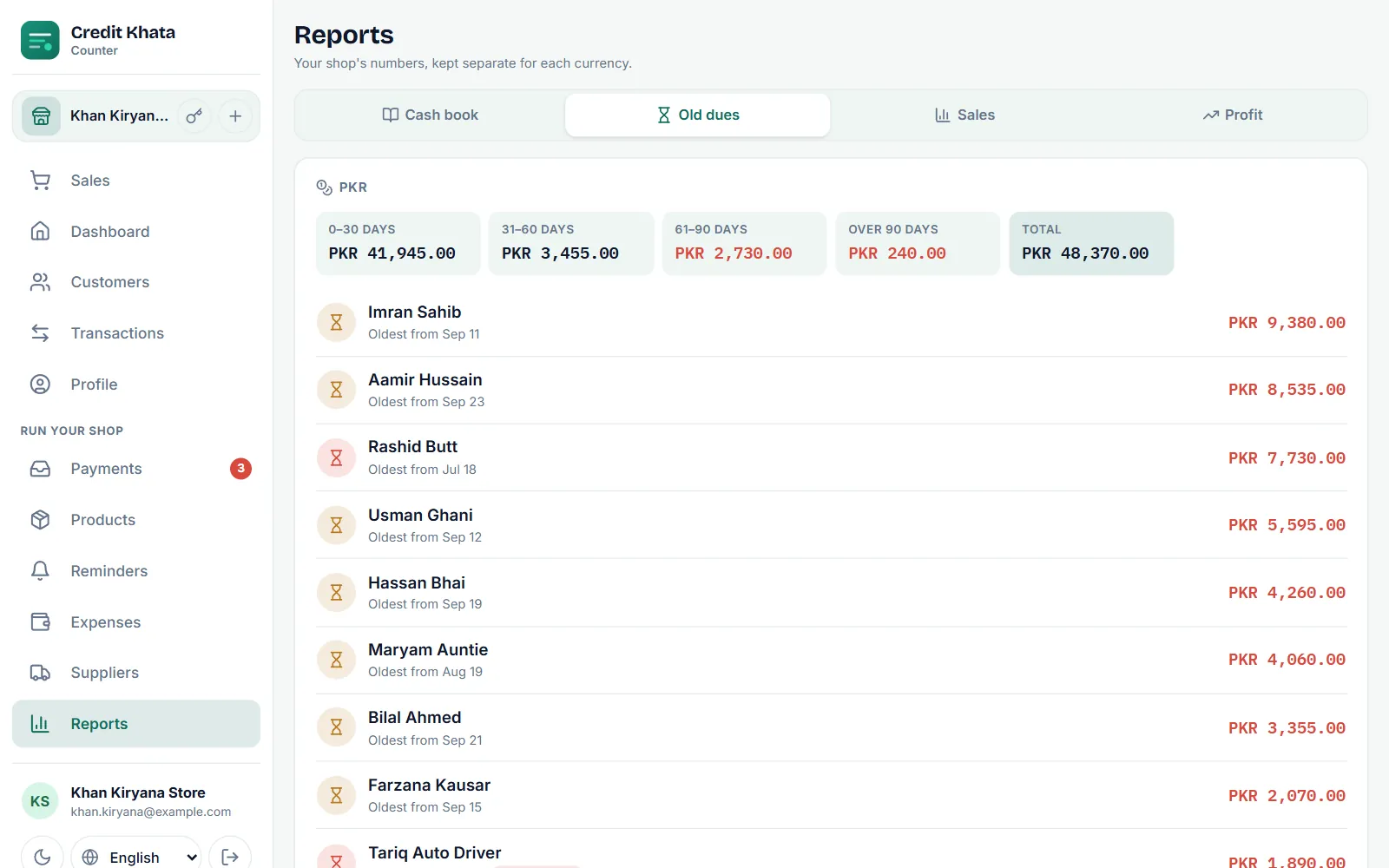
Task: Open the English language dropdown
Action: pos(136,857)
